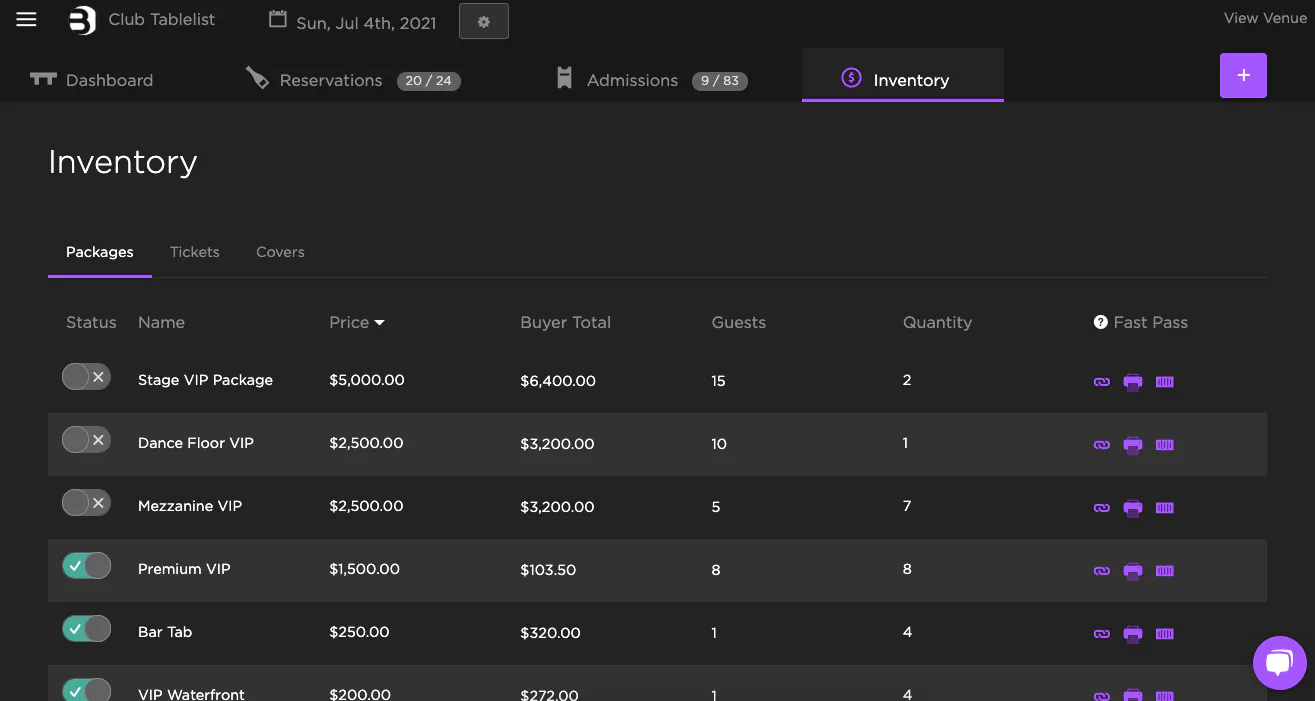This screenshot has height=701, width=1315.
Task: Select the Bar Tab package name
Action: [x=165, y=632]
